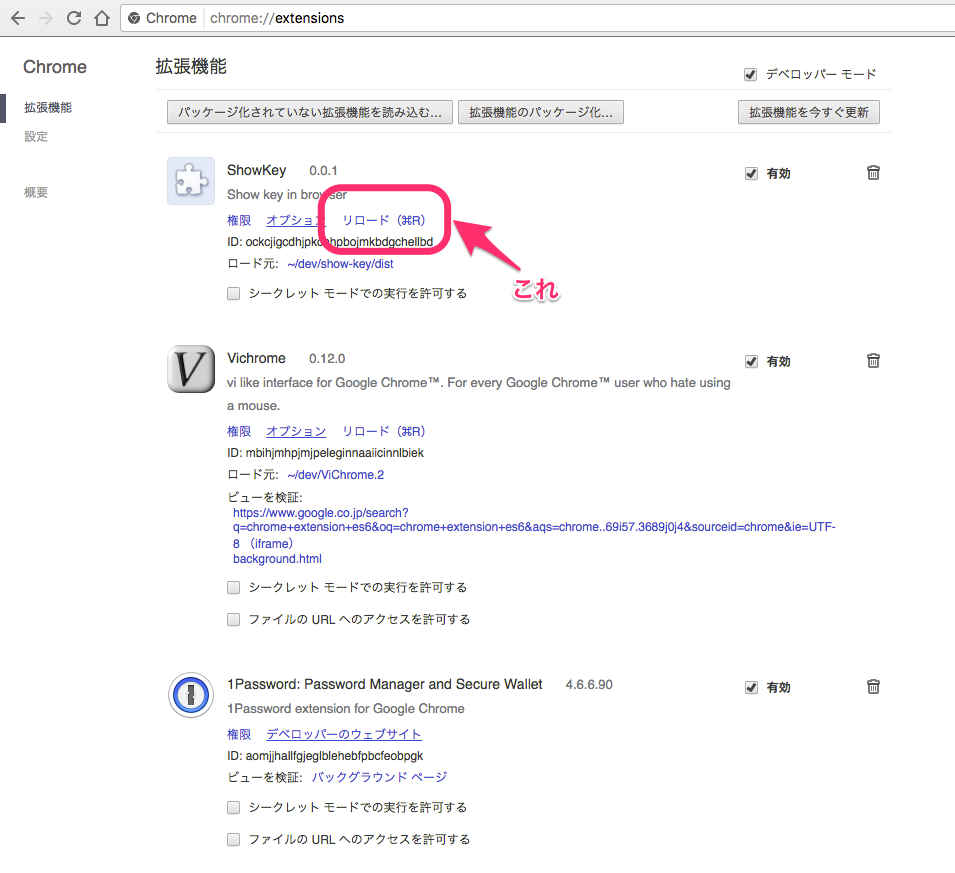Remove Vichrome with its trash icon
The height and width of the screenshot is (873, 955).
pyautogui.click(x=873, y=361)
